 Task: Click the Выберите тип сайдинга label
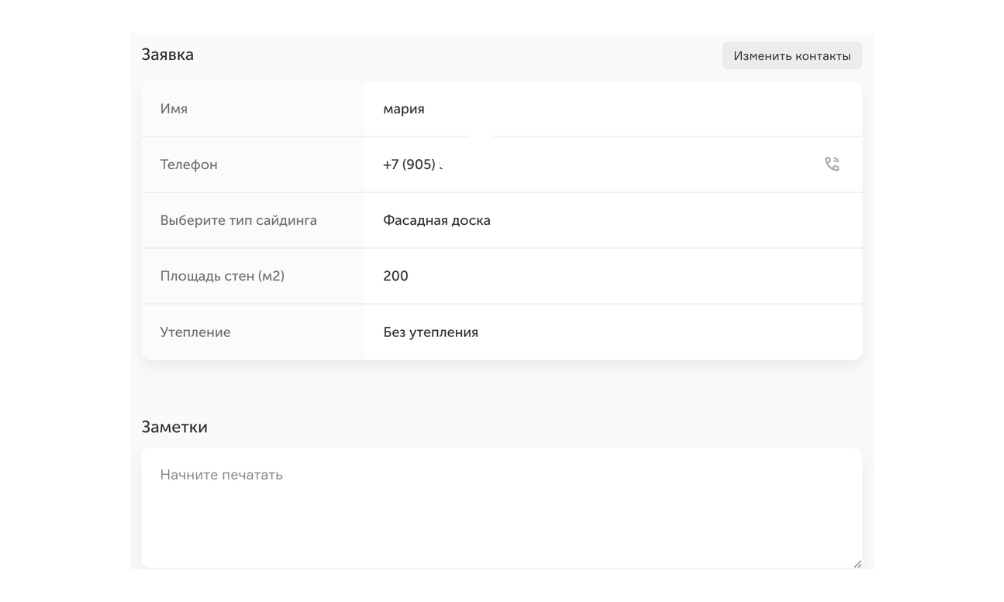[x=238, y=220]
